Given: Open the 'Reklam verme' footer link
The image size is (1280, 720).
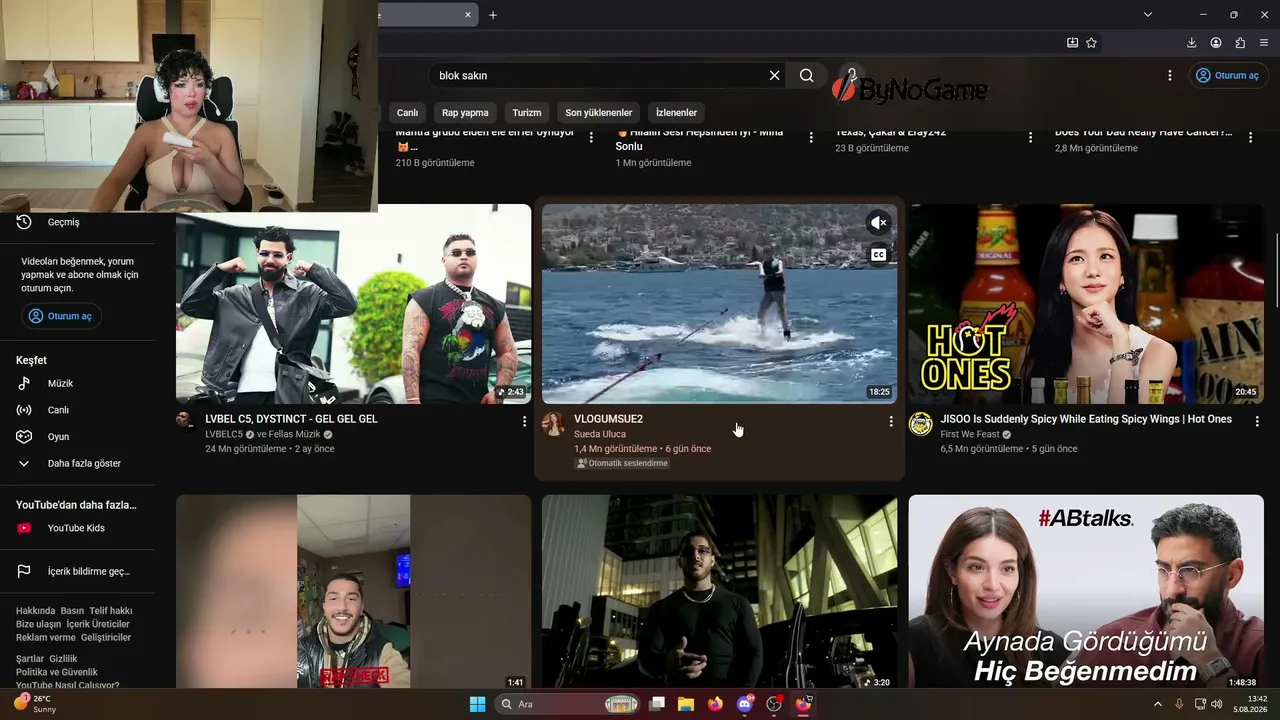Looking at the screenshot, I should [45, 637].
